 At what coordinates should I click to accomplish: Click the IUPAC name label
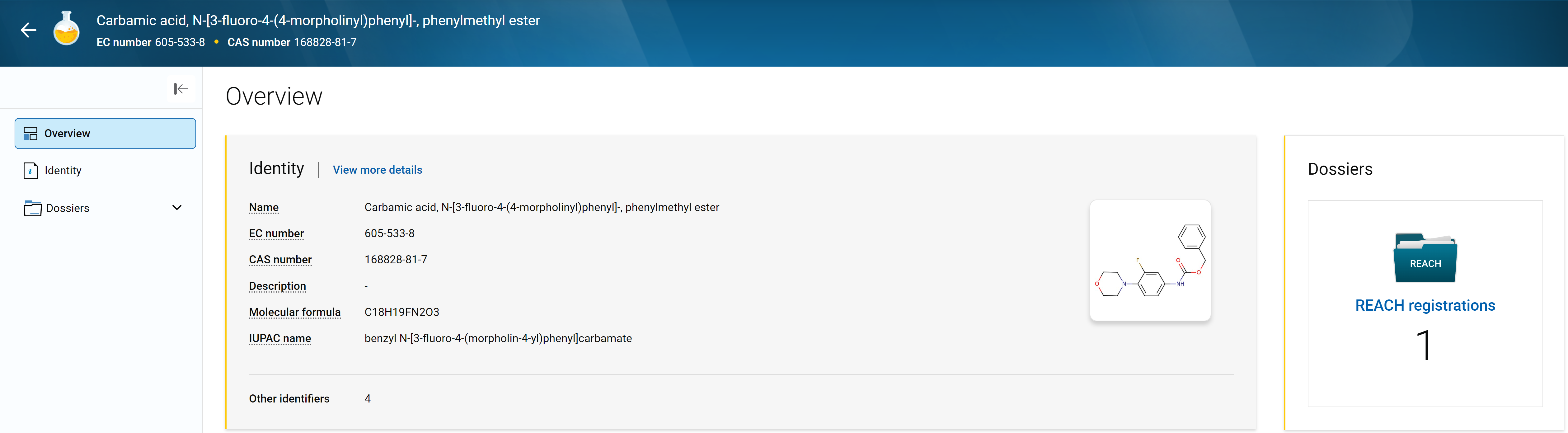coord(279,339)
